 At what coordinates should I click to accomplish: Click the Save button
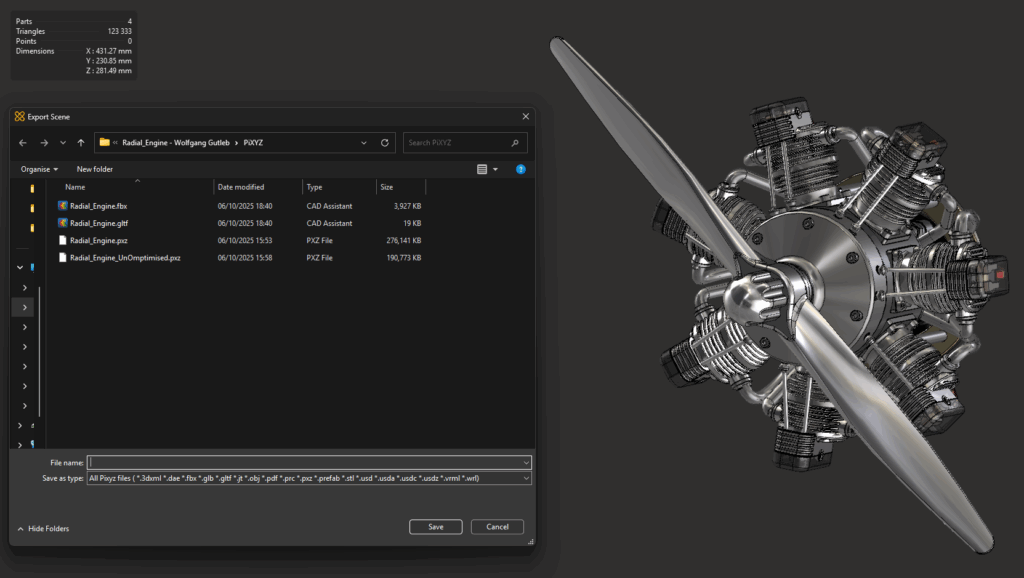435,527
